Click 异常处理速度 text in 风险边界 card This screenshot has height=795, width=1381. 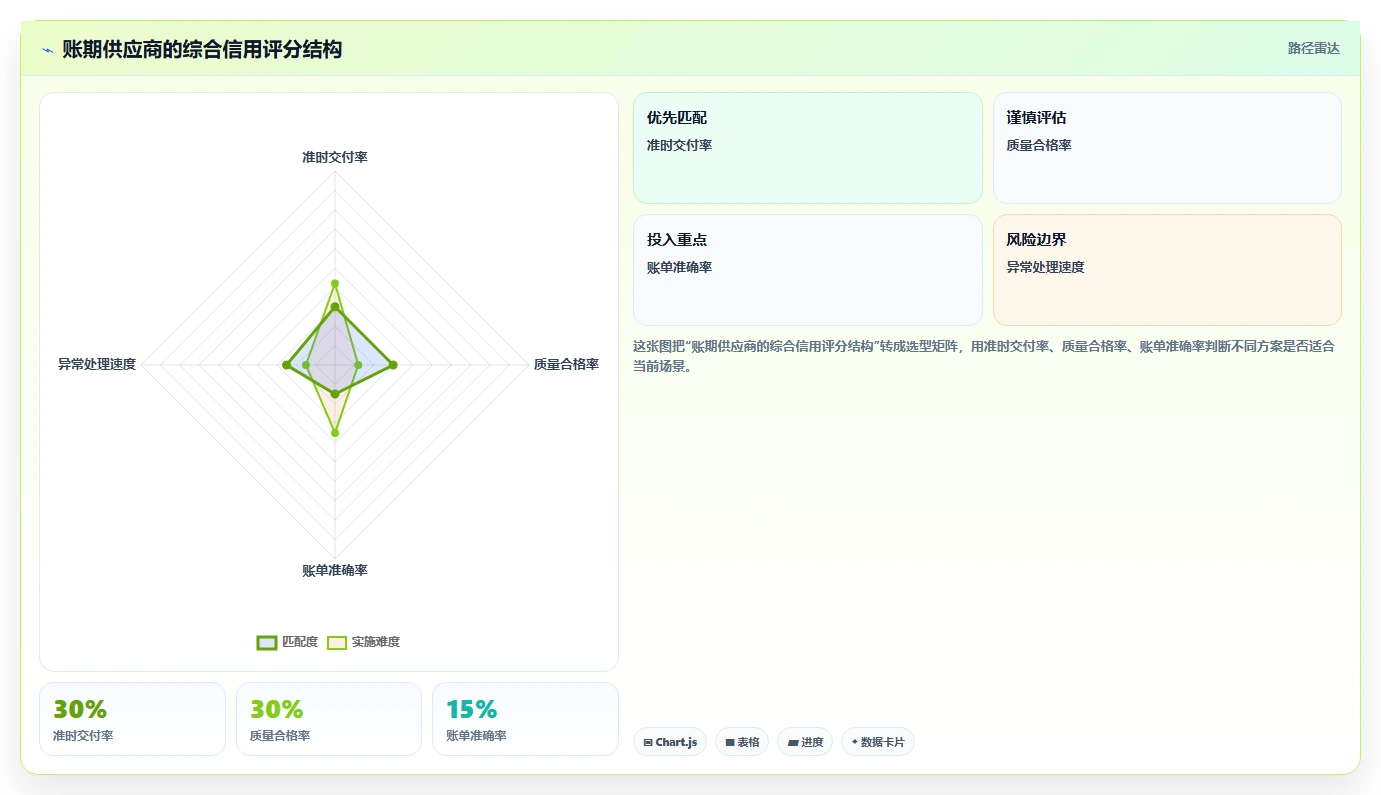[1046, 267]
